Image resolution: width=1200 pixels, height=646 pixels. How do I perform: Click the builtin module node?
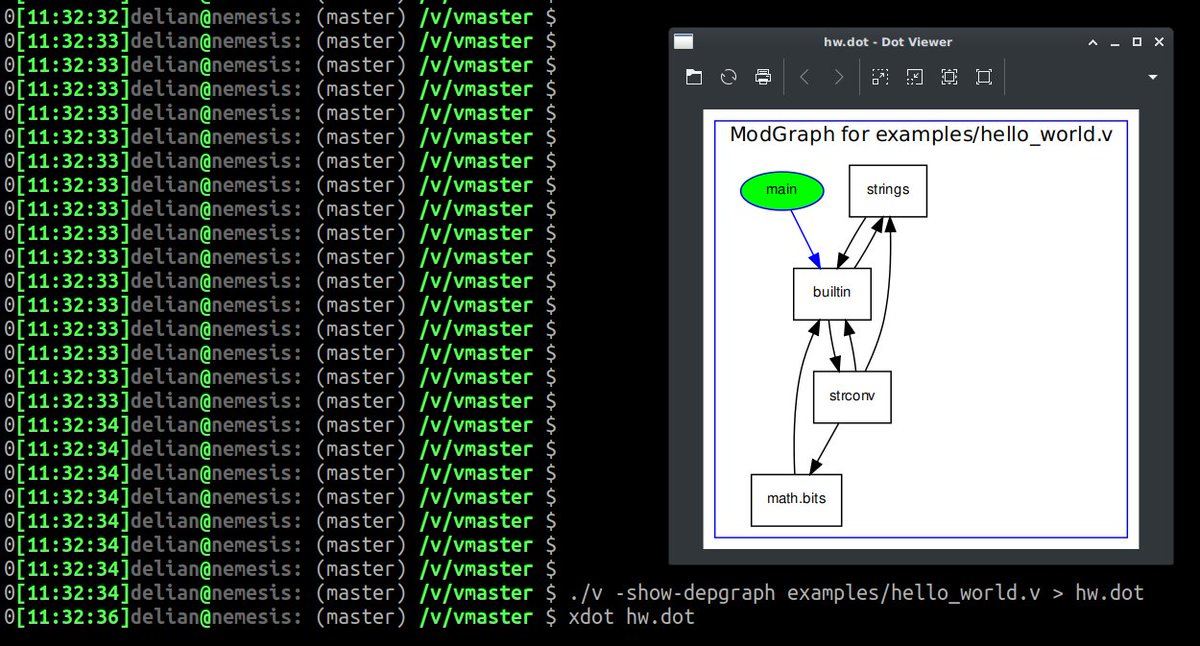(x=832, y=293)
